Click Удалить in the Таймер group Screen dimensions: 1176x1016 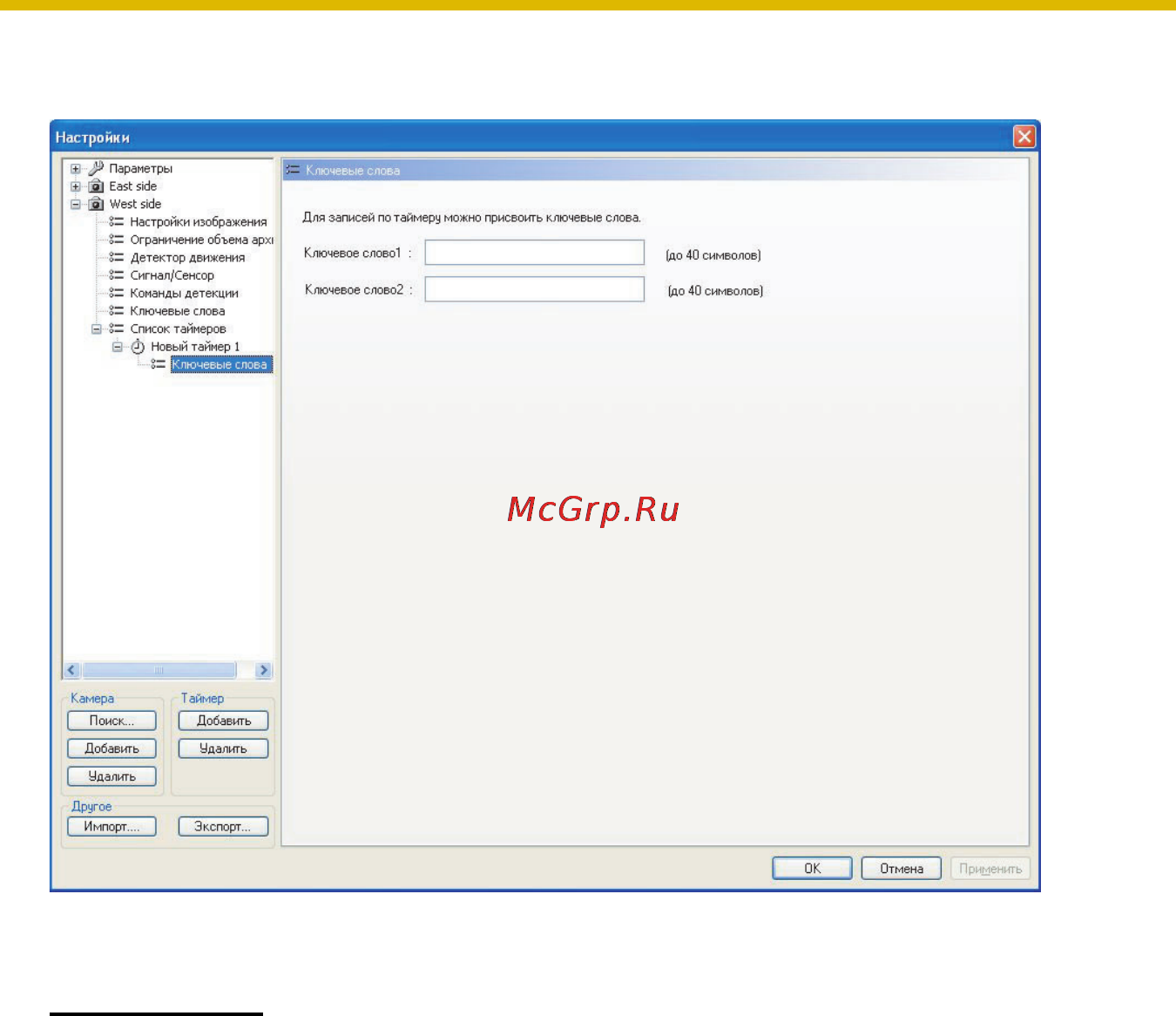(224, 748)
